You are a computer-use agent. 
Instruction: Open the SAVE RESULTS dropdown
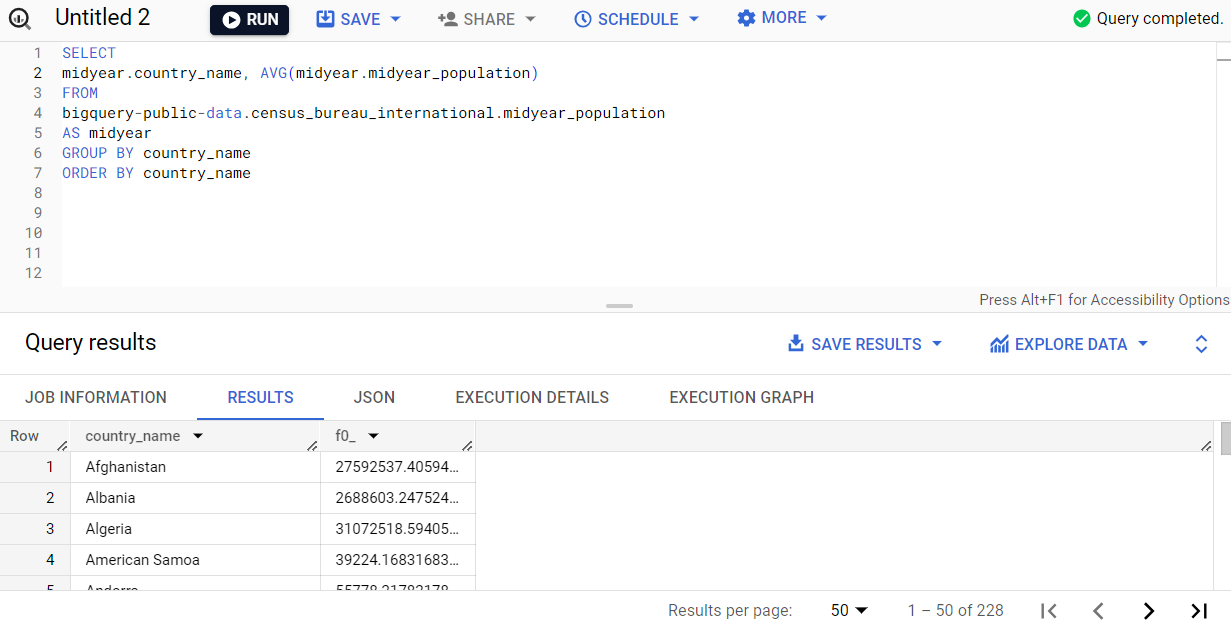(x=865, y=344)
